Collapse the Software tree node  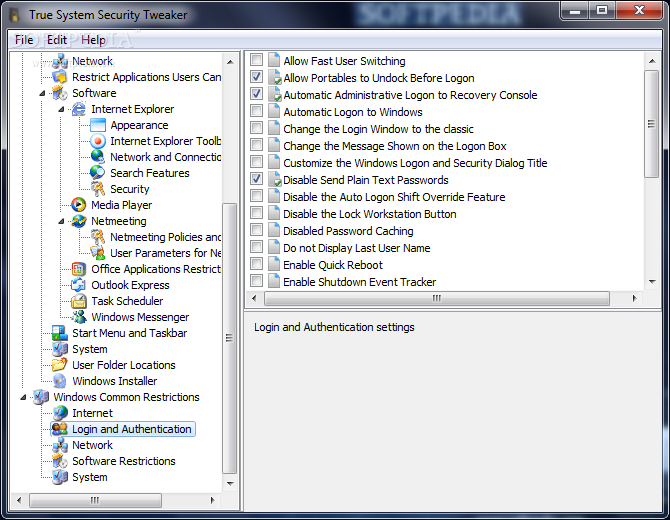point(42,93)
